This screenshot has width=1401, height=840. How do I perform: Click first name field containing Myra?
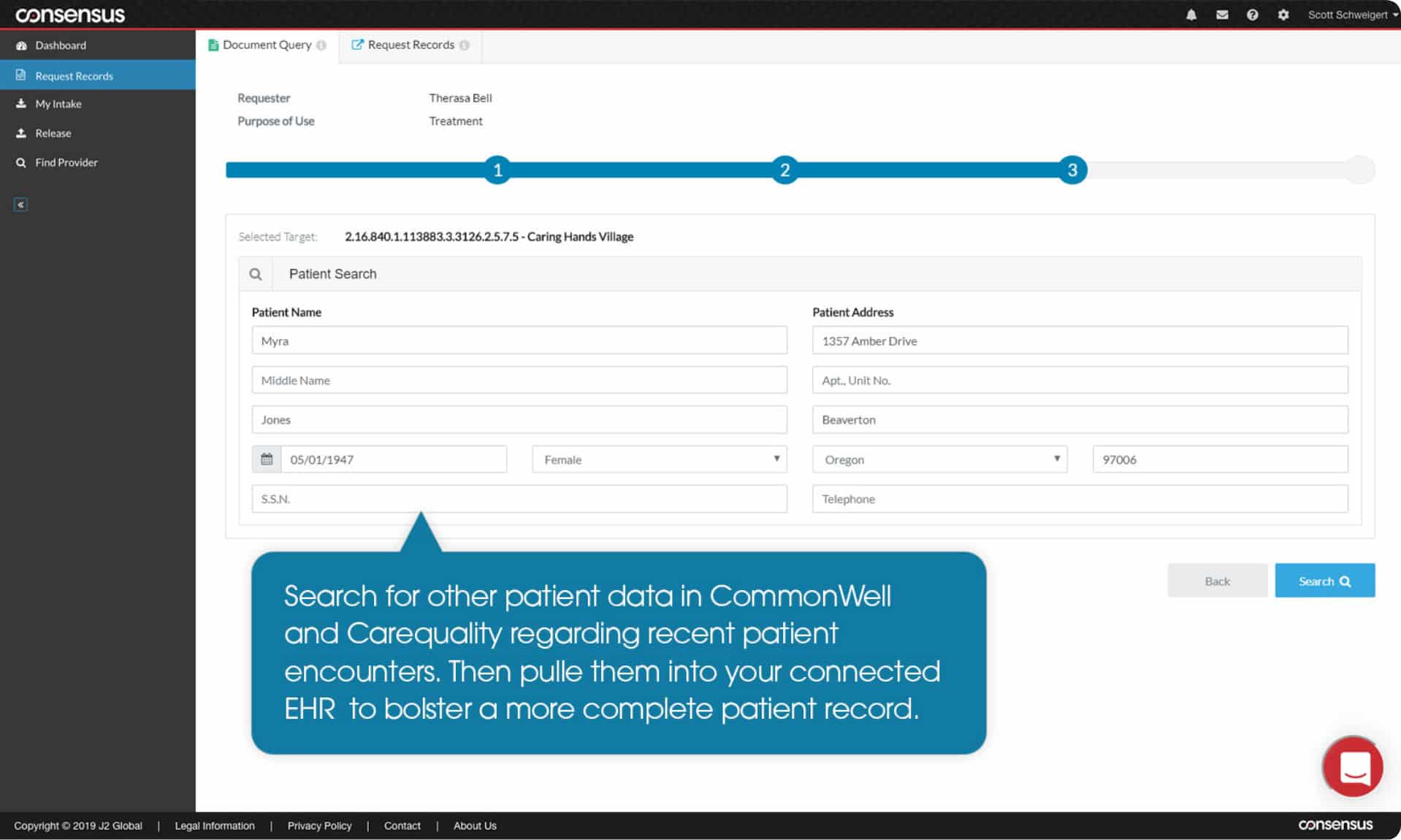tap(519, 340)
